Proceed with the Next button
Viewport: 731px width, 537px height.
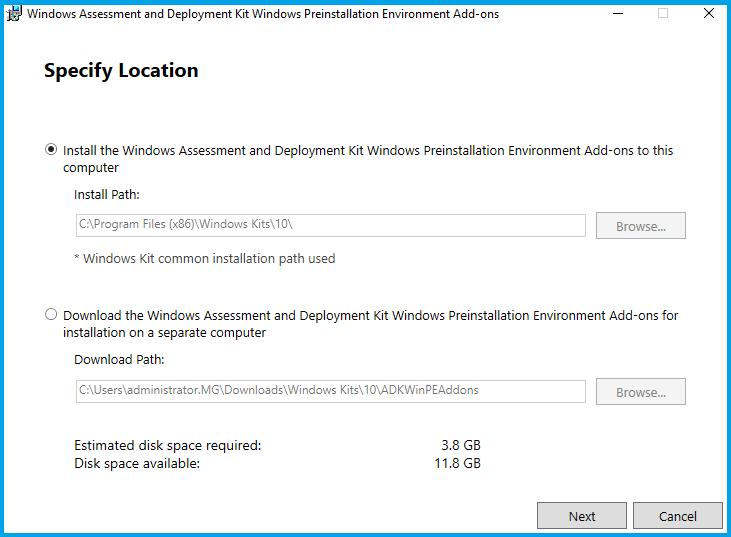pyautogui.click(x=582, y=516)
